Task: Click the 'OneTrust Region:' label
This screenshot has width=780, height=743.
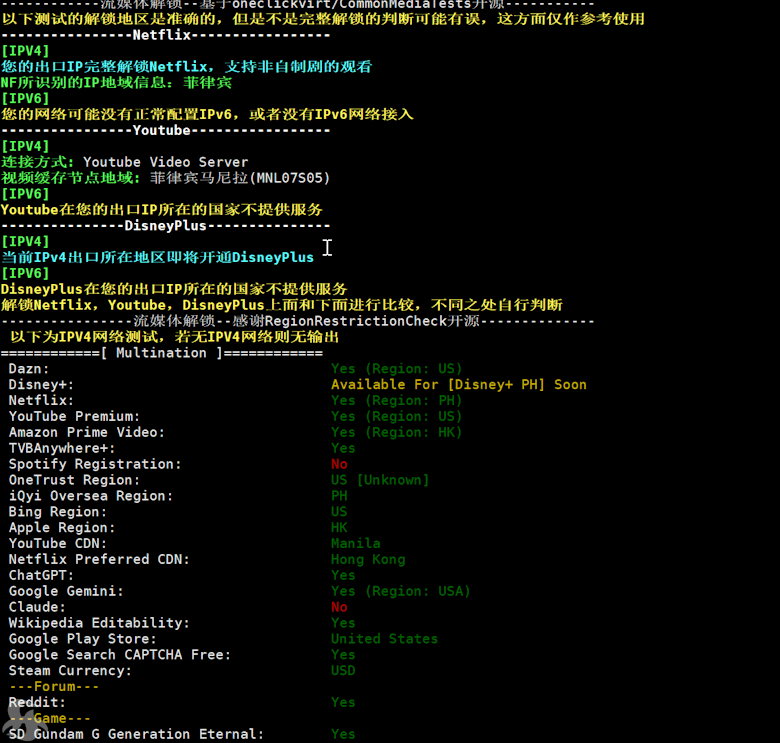Action: point(74,480)
